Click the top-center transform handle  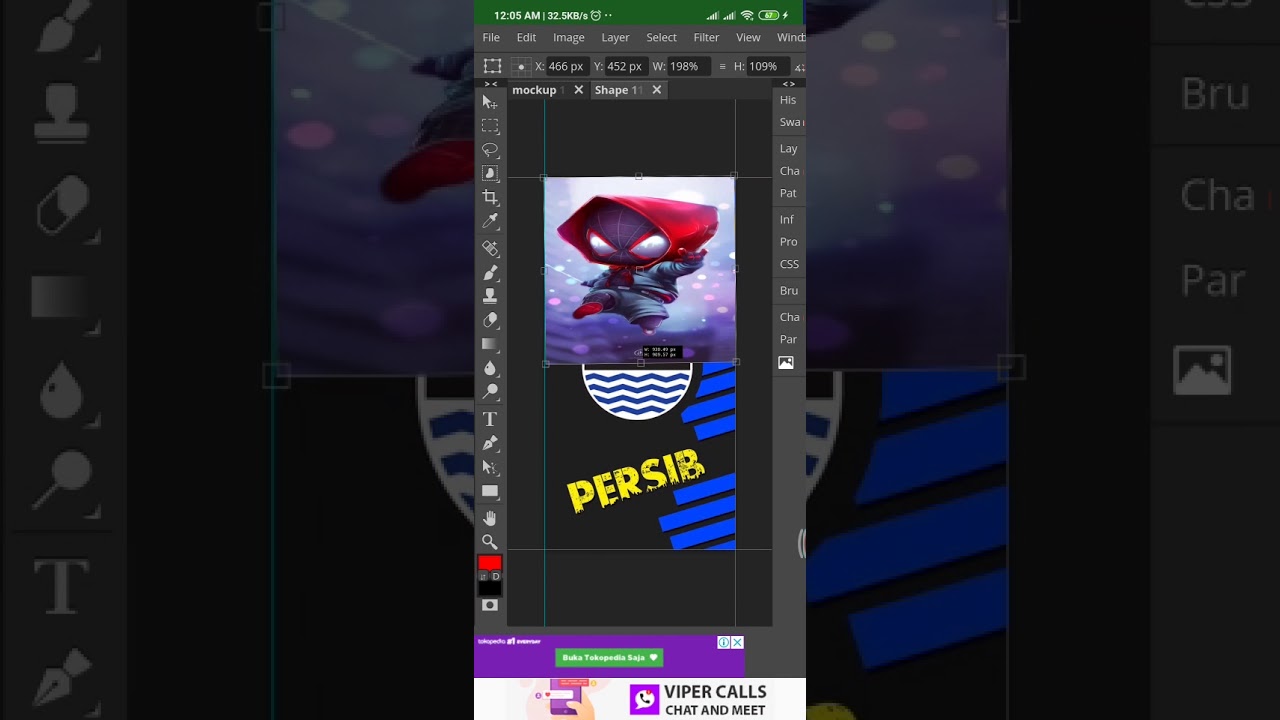[639, 176]
